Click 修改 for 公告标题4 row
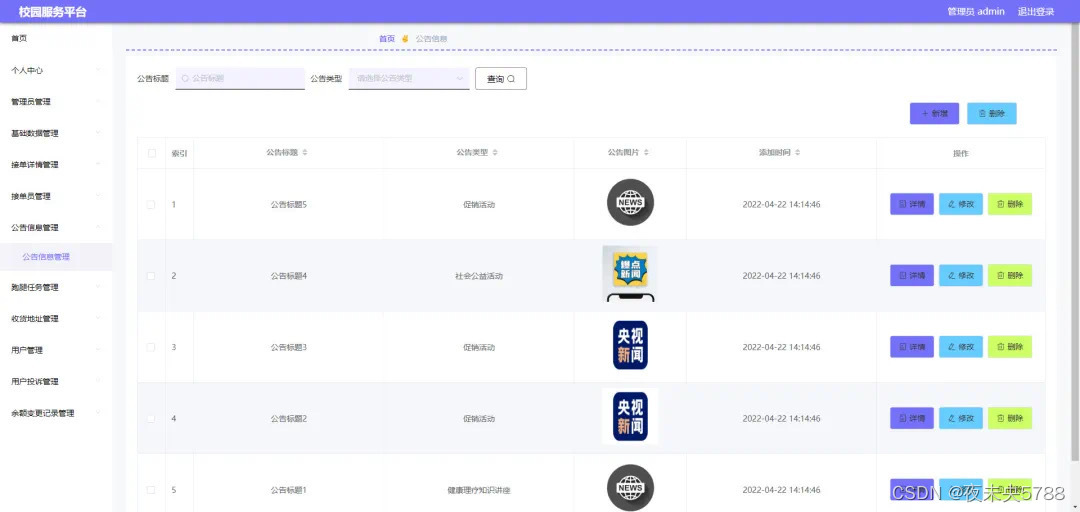The width and height of the screenshot is (1080, 512). pos(960,276)
